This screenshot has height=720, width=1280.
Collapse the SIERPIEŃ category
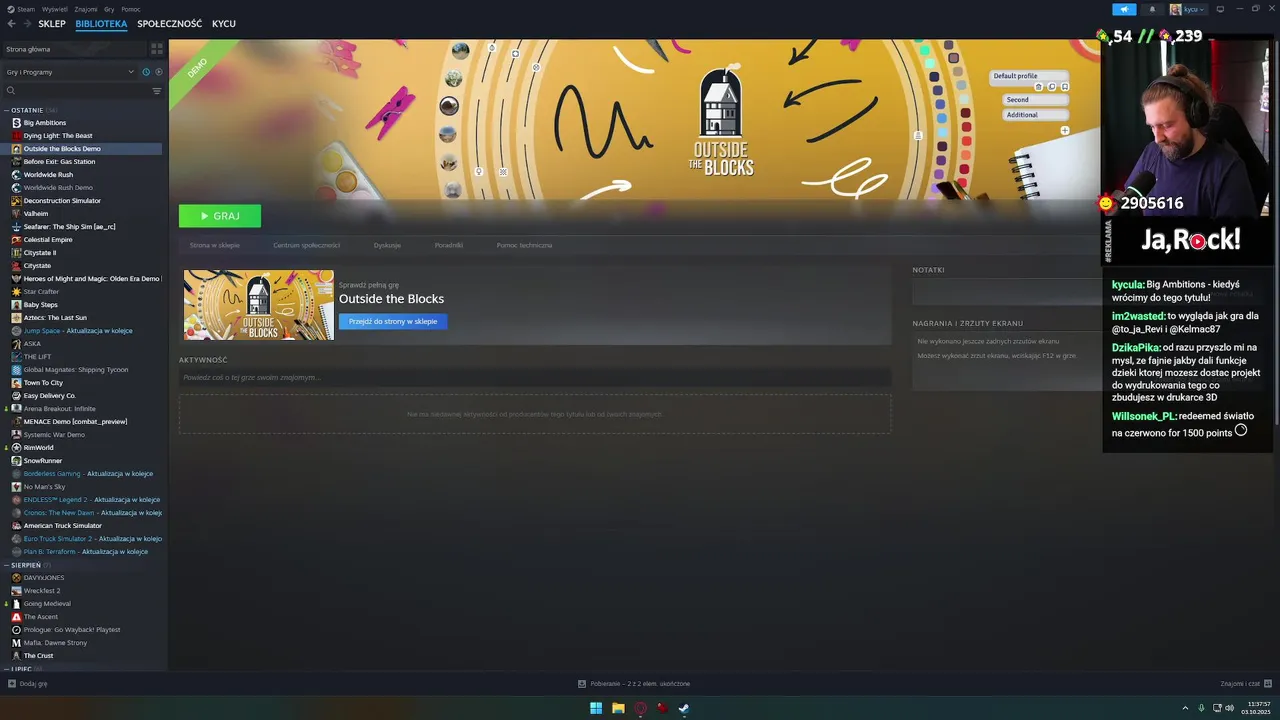coord(26,565)
